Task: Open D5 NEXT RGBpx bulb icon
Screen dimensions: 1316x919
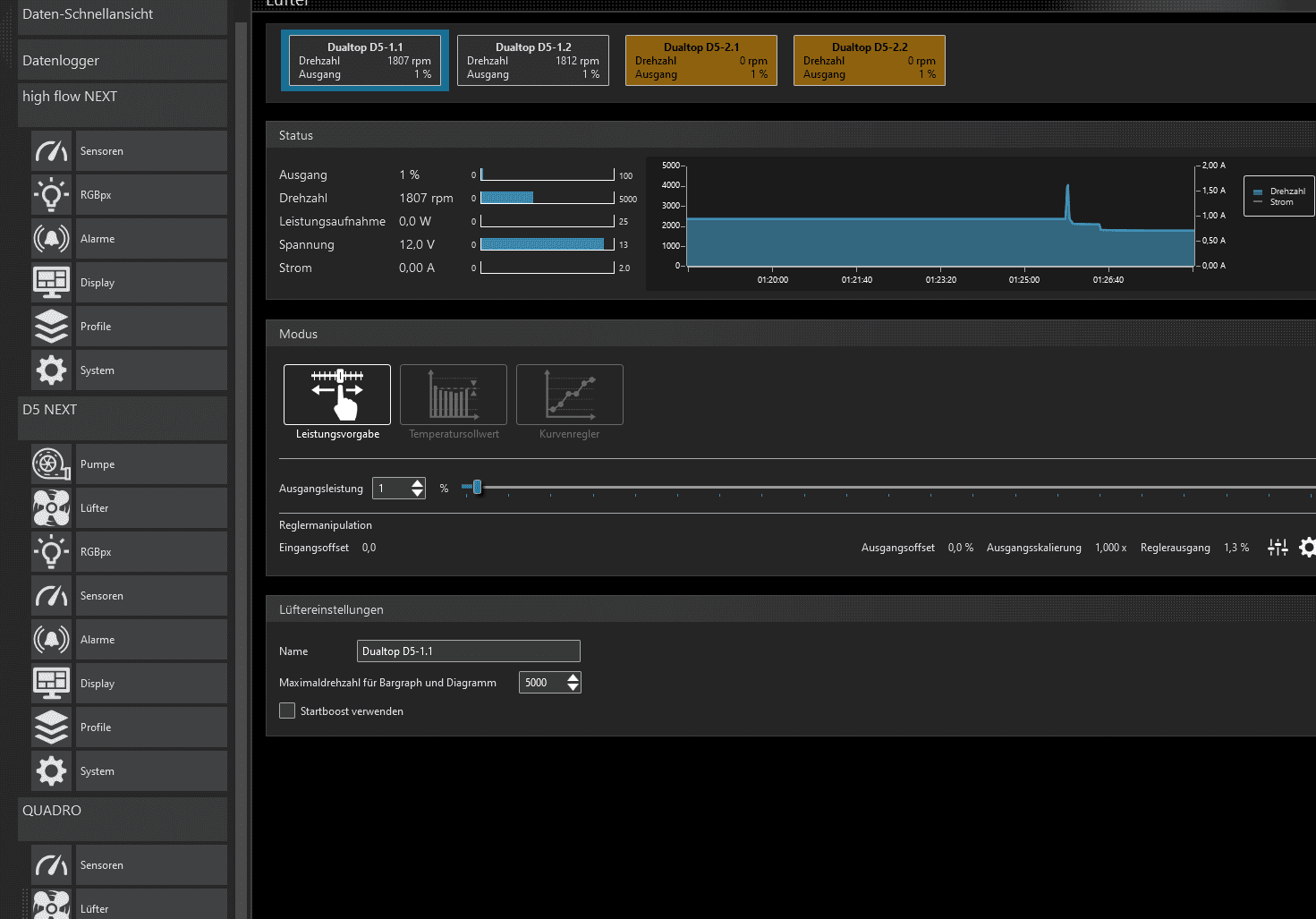Action: pyautogui.click(x=51, y=551)
